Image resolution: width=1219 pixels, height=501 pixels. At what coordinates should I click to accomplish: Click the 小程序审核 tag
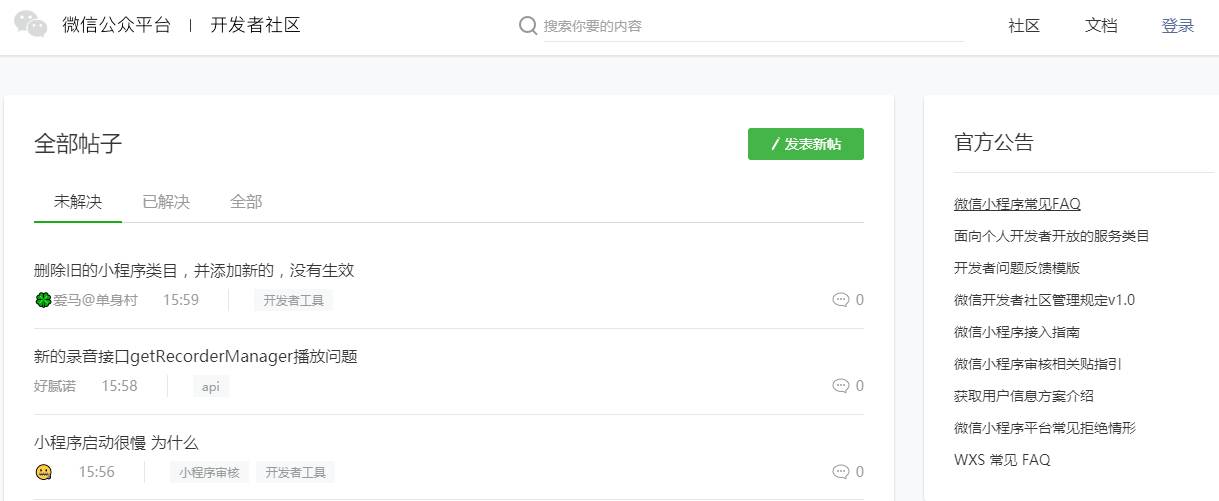pyautogui.click(x=210, y=472)
